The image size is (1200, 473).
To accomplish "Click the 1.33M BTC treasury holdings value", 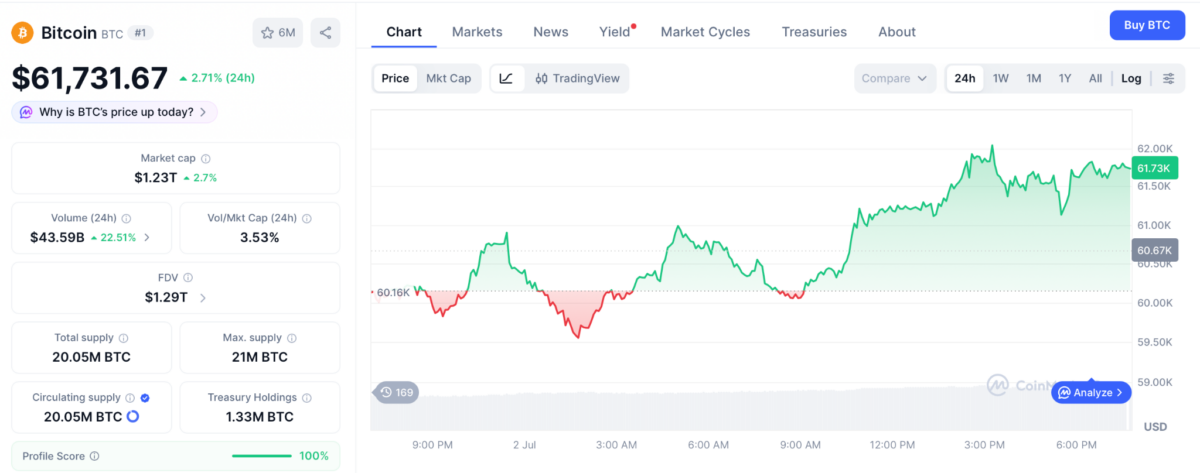I will 259,416.
